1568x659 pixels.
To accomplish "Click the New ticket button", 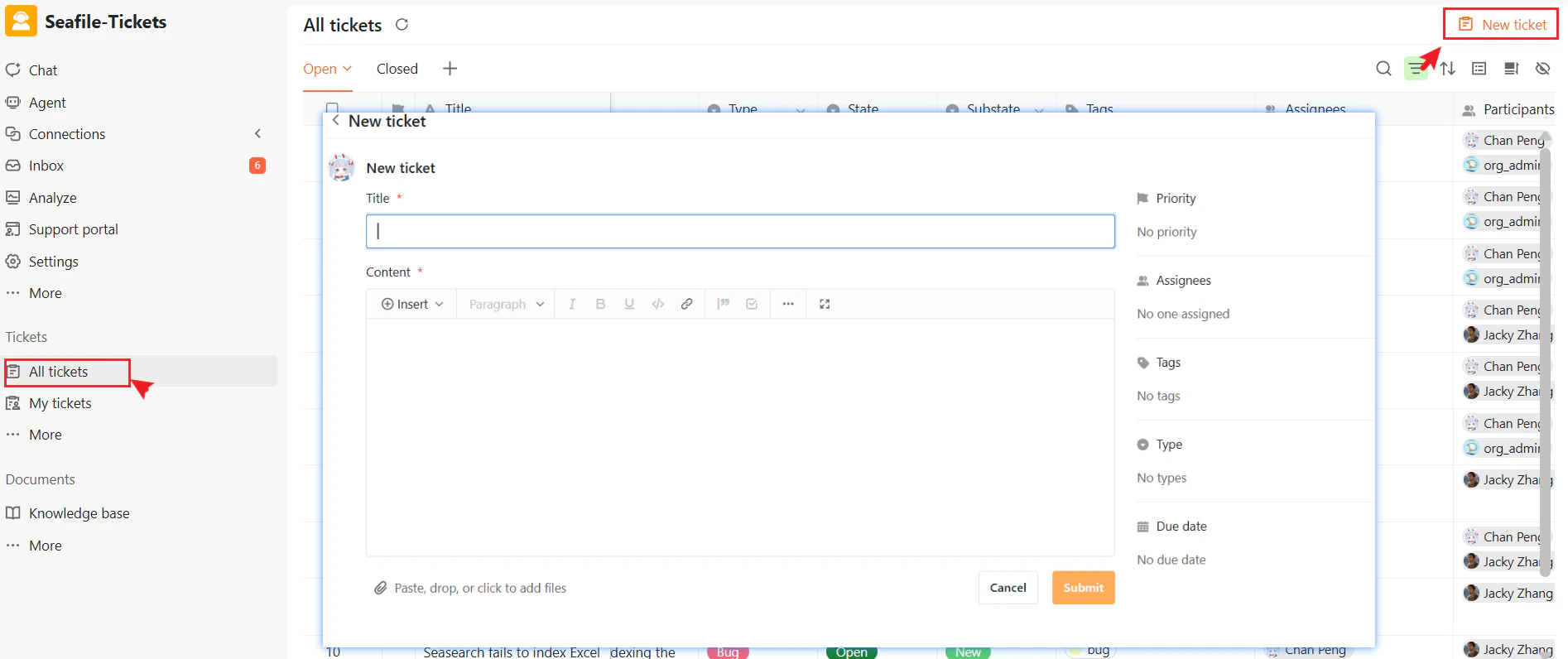I will 1502,24.
